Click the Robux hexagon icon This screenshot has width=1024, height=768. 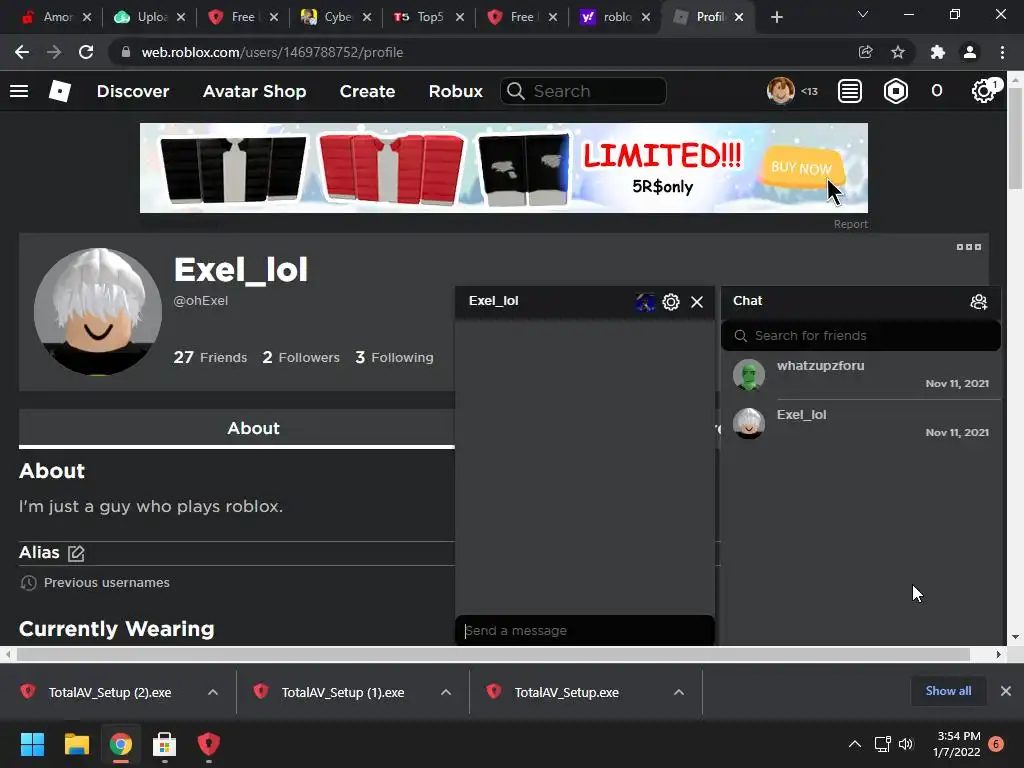895,91
